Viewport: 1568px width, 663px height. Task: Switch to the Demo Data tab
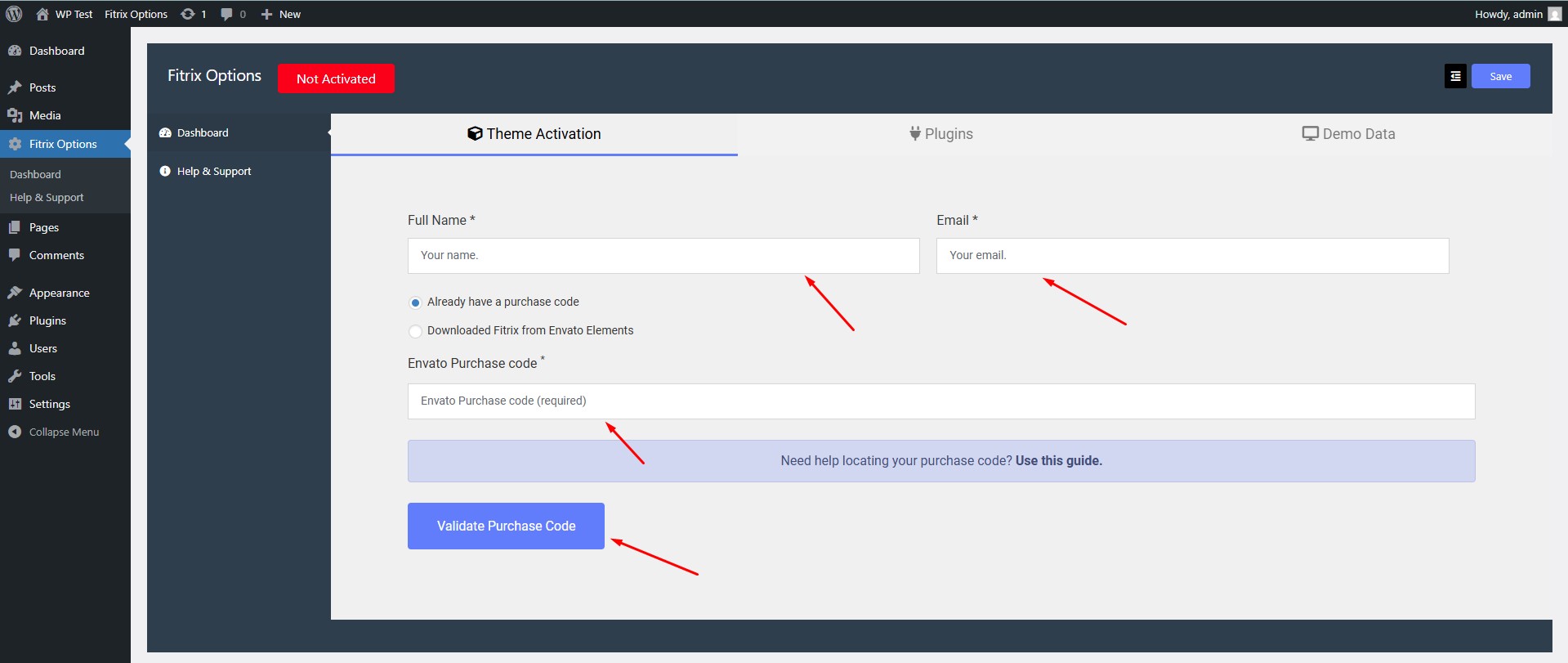click(x=1348, y=134)
